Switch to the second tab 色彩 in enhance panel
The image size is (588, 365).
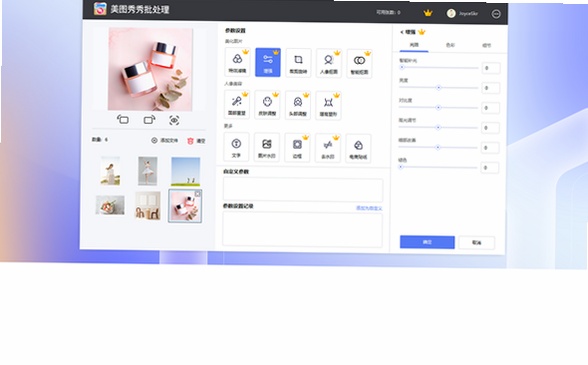pyautogui.click(x=450, y=45)
